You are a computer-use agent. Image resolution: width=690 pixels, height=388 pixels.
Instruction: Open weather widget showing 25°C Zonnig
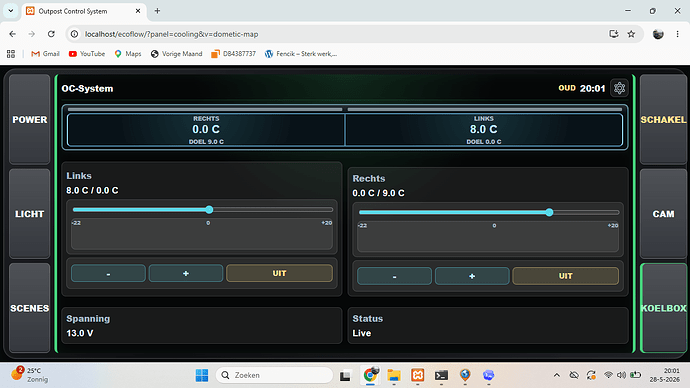29,375
